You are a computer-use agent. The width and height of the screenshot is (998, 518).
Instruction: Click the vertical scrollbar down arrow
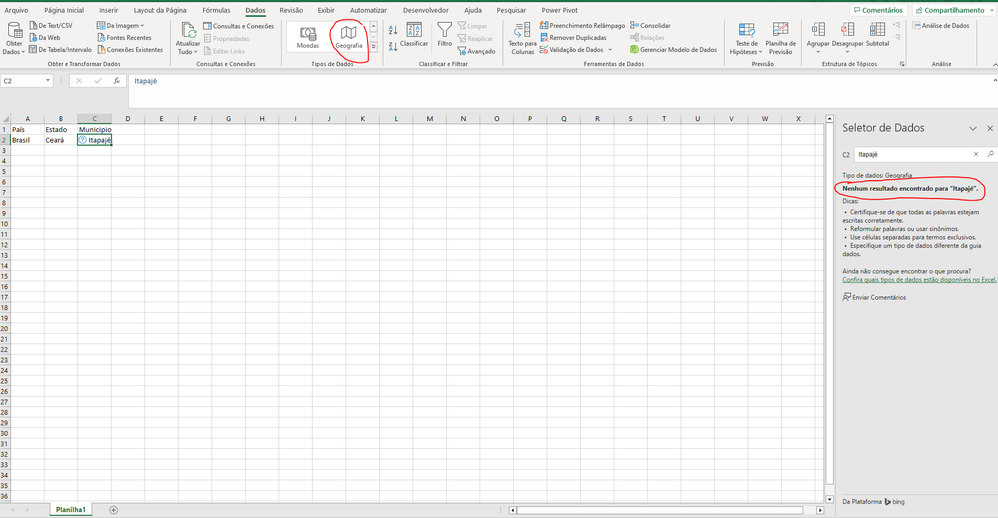pyautogui.click(x=829, y=500)
